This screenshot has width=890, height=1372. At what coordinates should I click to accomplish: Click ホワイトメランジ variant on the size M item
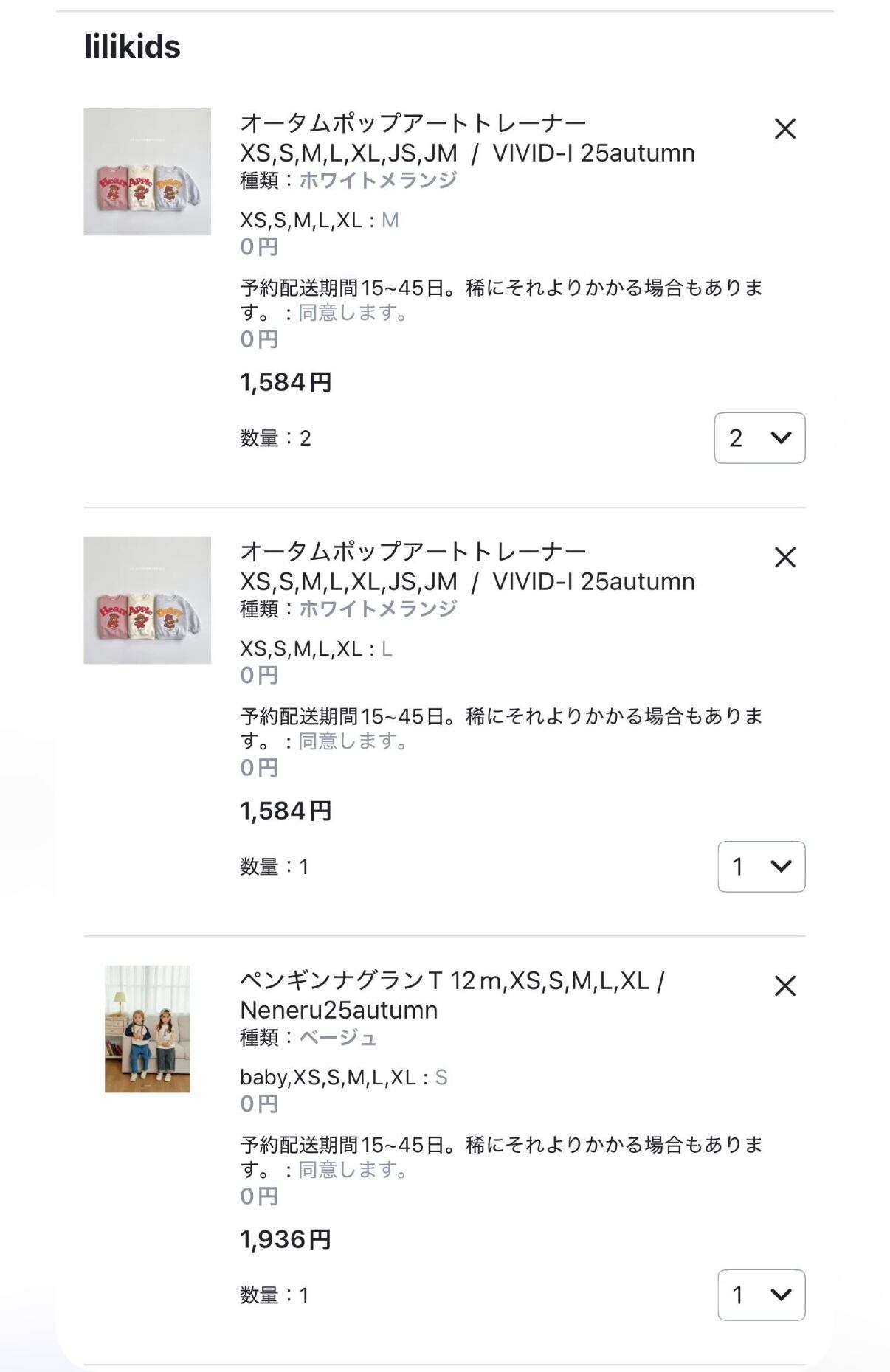[x=378, y=181]
